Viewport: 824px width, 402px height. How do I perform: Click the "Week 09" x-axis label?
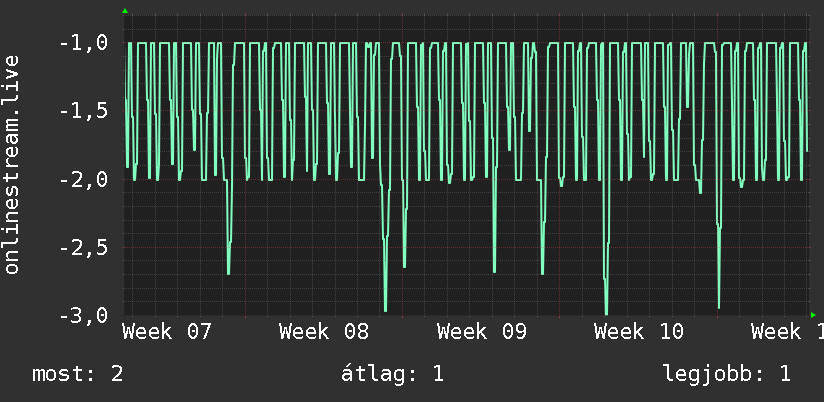(x=481, y=332)
